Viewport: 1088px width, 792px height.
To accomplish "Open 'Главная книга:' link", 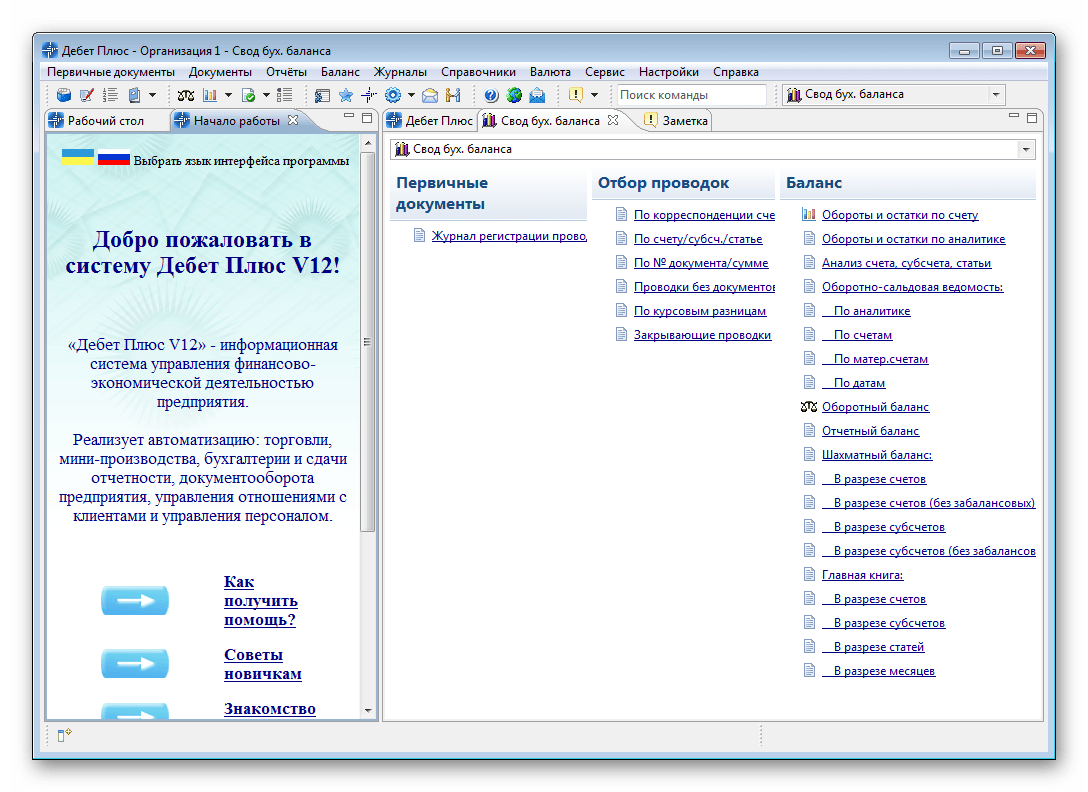I will click(x=862, y=575).
